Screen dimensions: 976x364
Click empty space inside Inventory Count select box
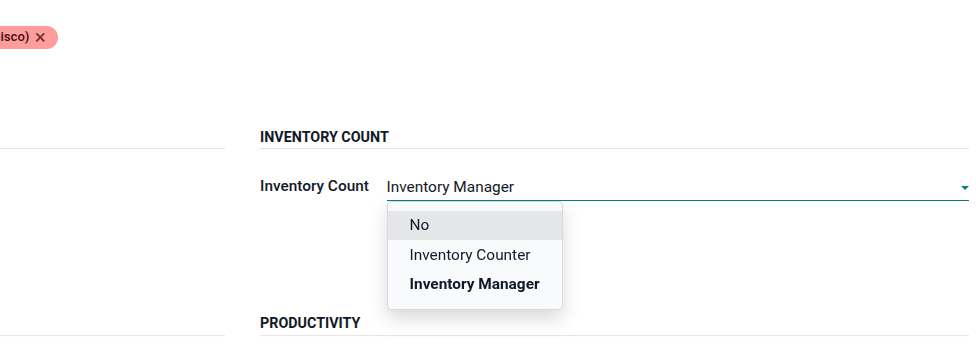[x=734, y=187]
